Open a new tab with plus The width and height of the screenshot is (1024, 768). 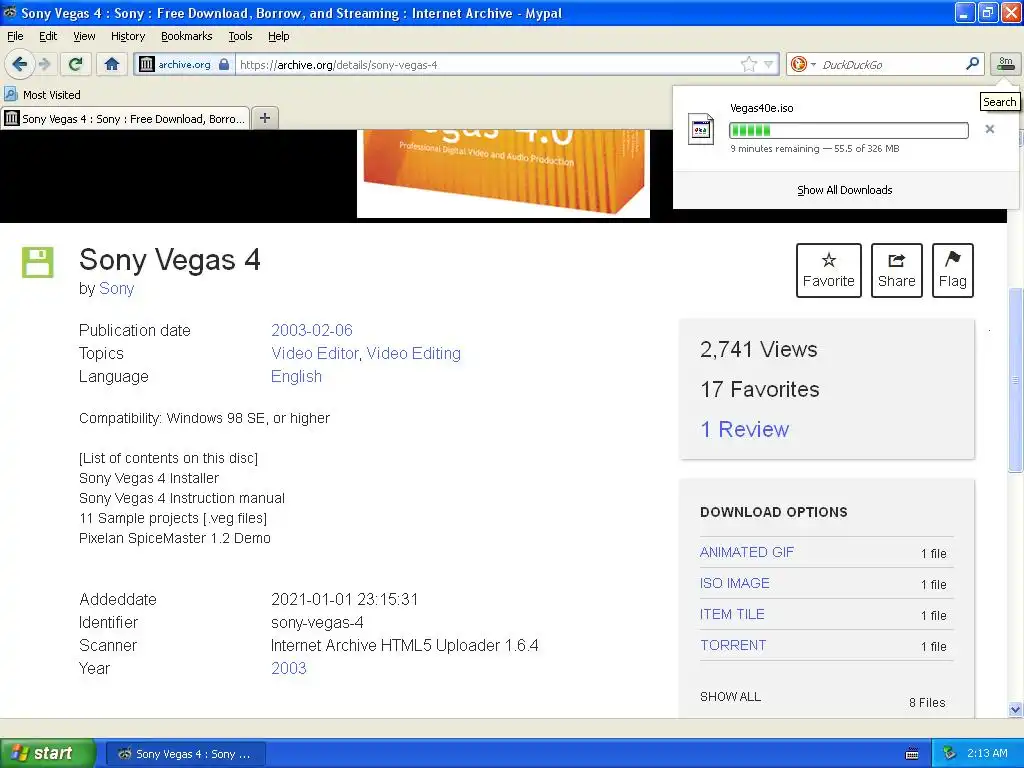click(x=265, y=118)
